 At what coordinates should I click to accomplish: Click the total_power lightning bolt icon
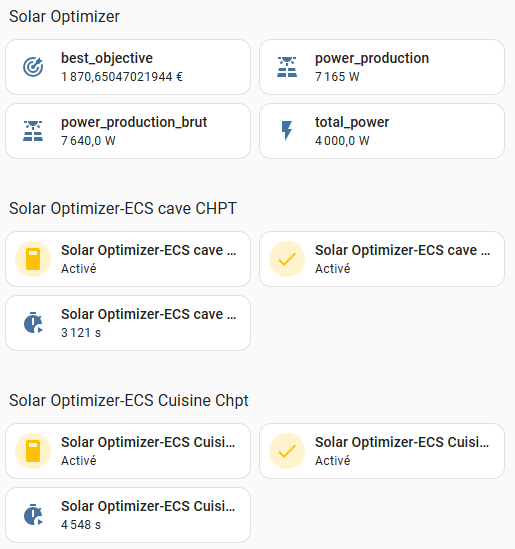(287, 131)
